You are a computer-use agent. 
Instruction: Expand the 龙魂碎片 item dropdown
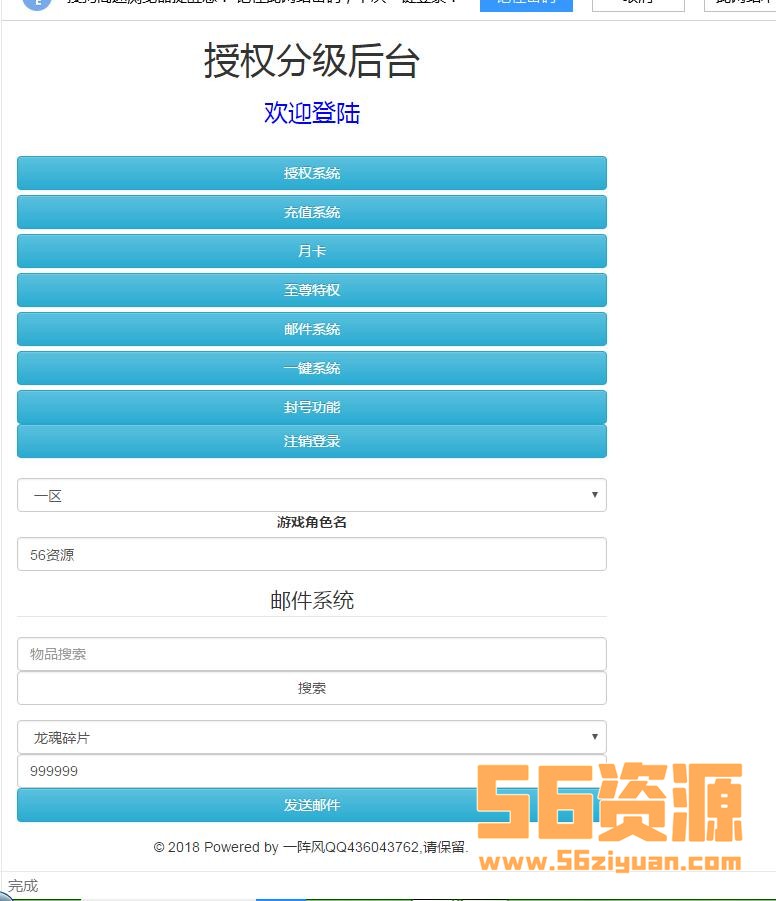coord(311,738)
